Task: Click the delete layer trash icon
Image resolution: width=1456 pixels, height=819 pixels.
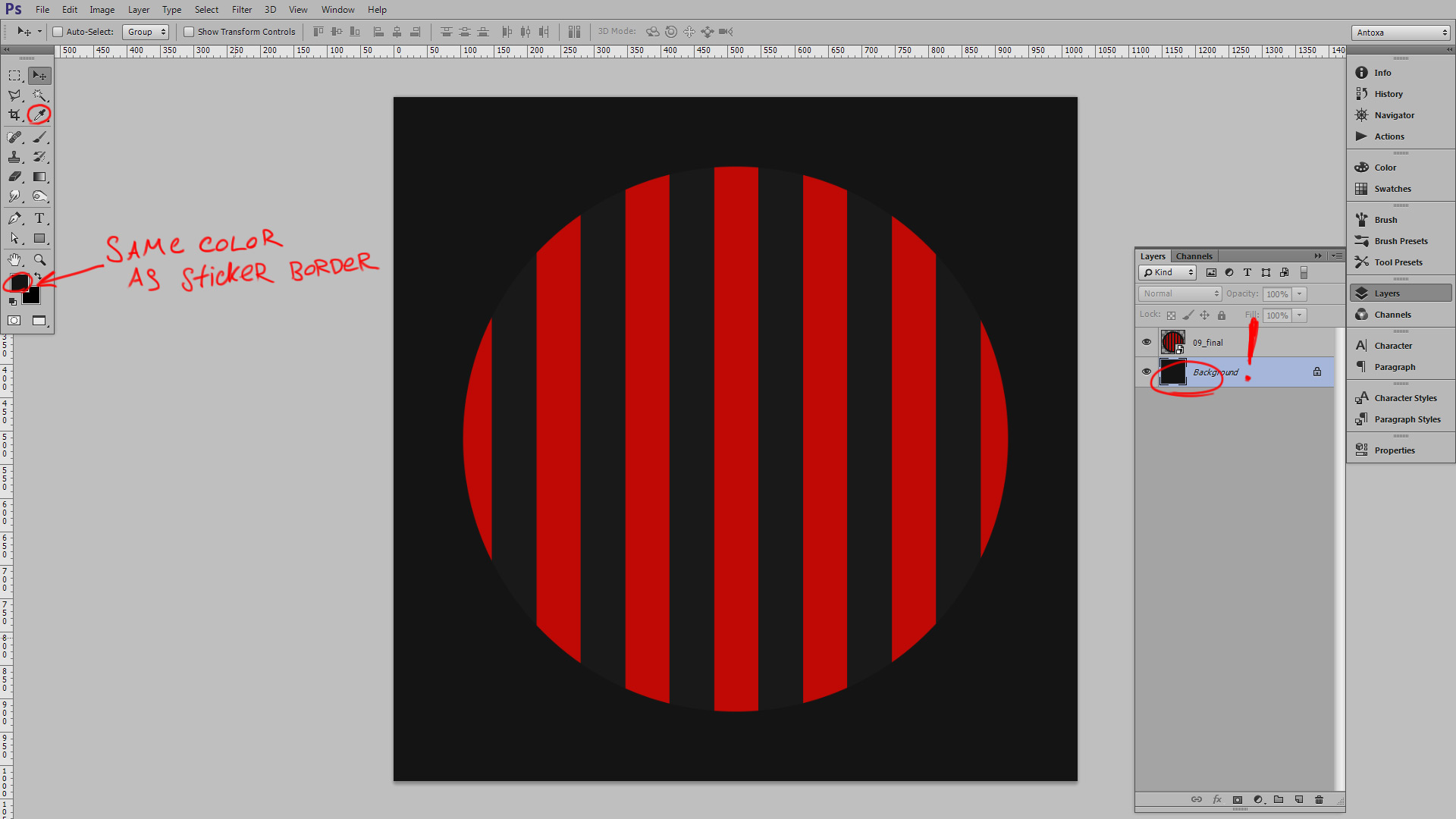Action: point(1319,799)
